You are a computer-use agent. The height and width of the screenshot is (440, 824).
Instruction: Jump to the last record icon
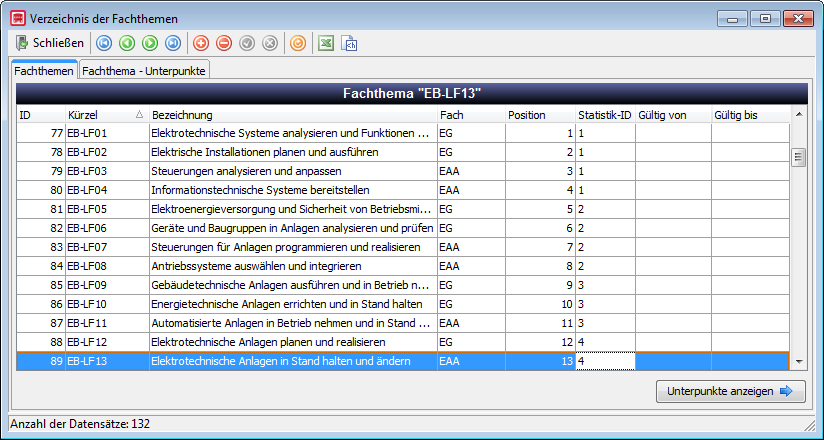pyautogui.click(x=173, y=43)
